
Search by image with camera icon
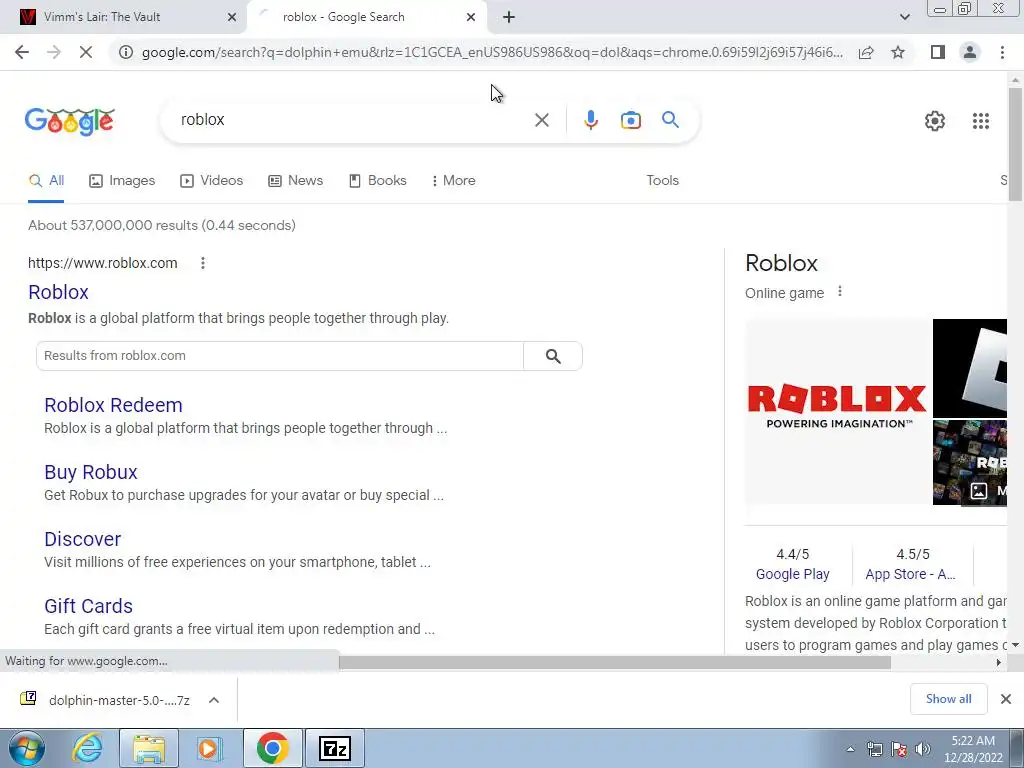coord(630,120)
